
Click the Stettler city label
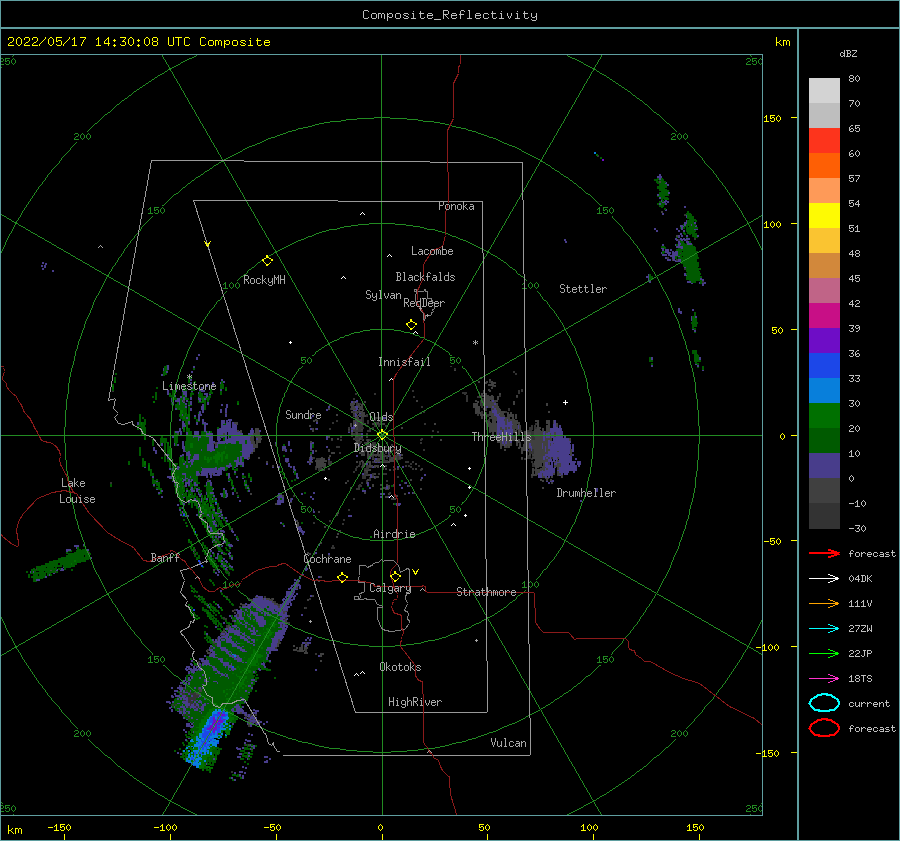click(x=583, y=289)
